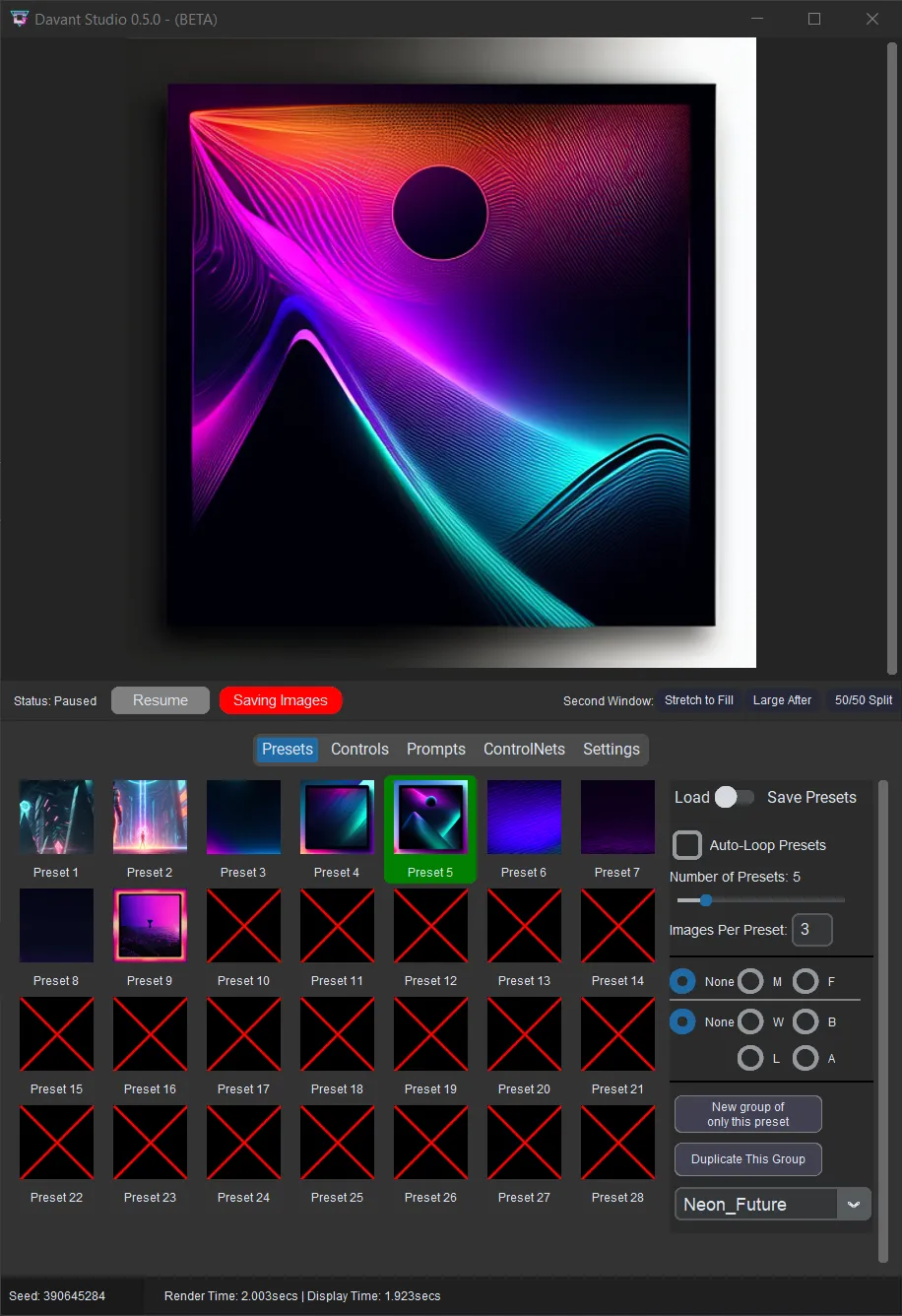Switch to the Controls tab
The width and height of the screenshot is (902, 1316).
click(359, 749)
